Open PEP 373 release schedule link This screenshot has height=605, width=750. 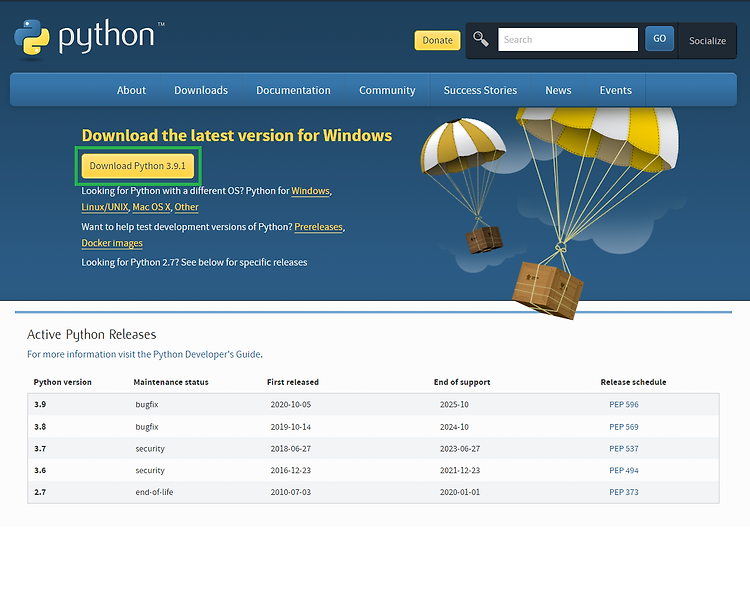click(x=624, y=492)
